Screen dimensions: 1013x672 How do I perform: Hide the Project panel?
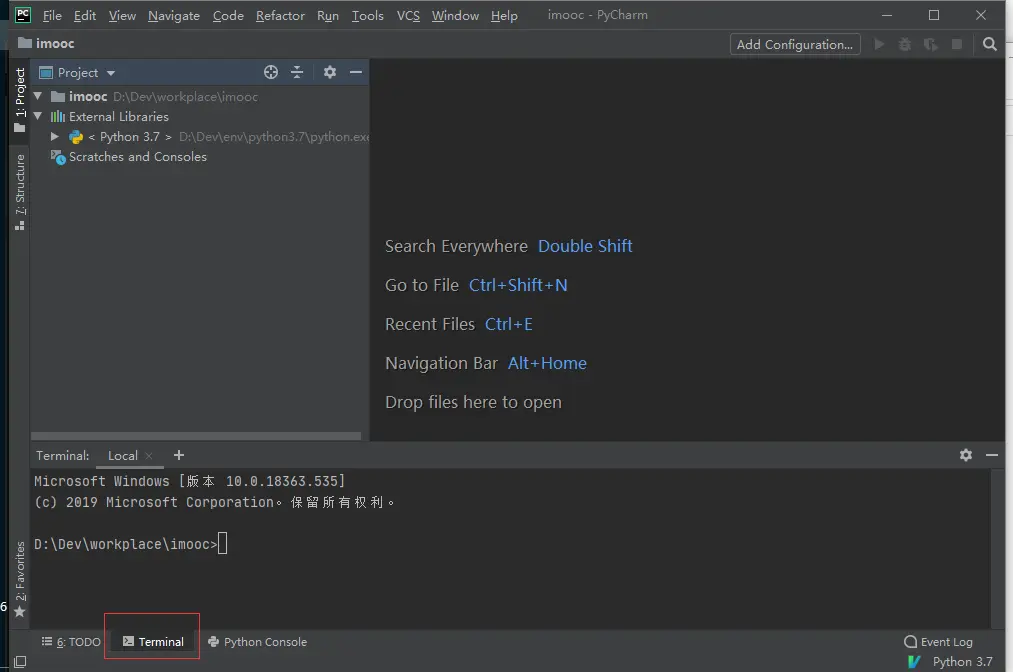(x=355, y=72)
